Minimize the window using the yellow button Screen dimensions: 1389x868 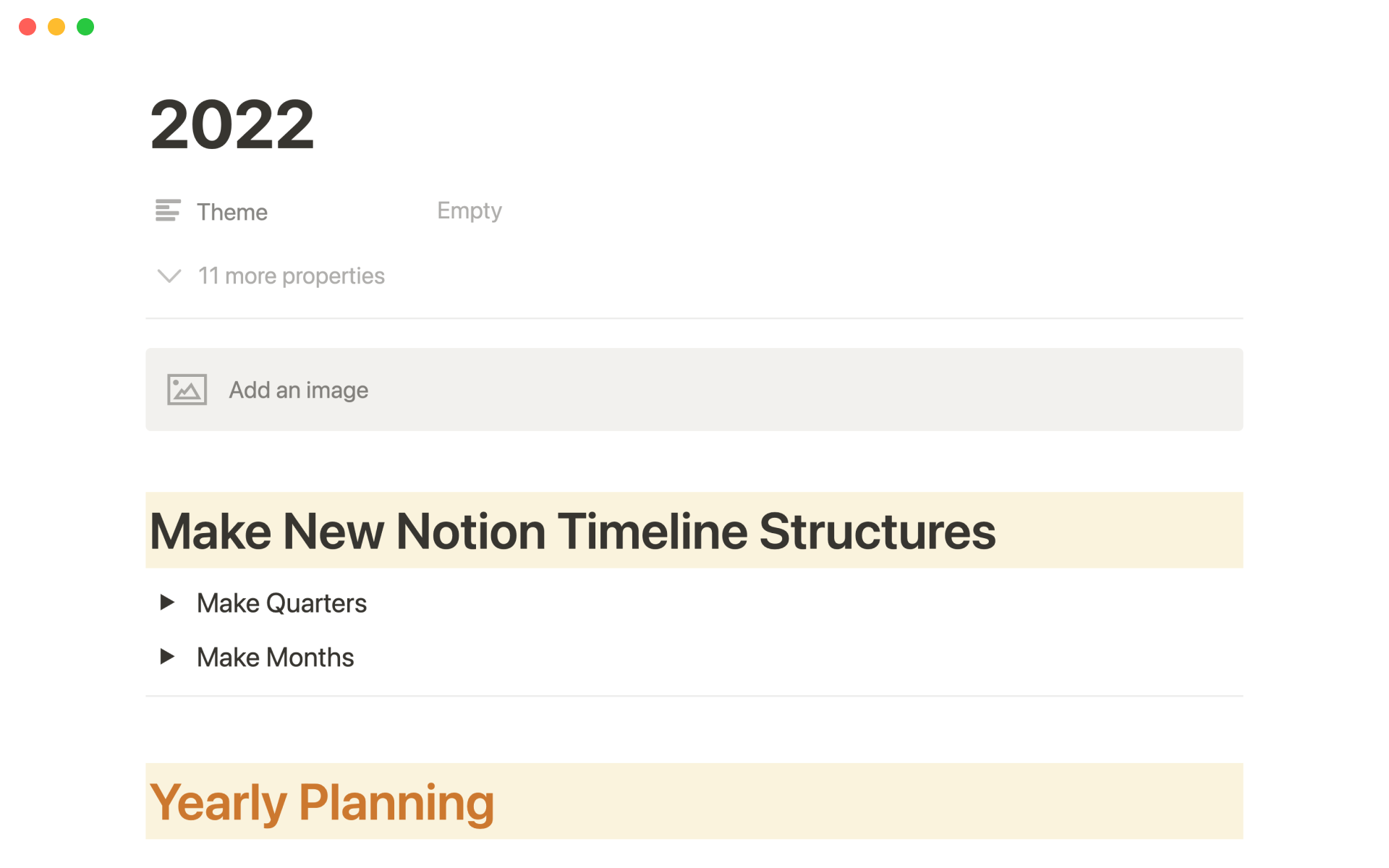pyautogui.click(x=56, y=27)
